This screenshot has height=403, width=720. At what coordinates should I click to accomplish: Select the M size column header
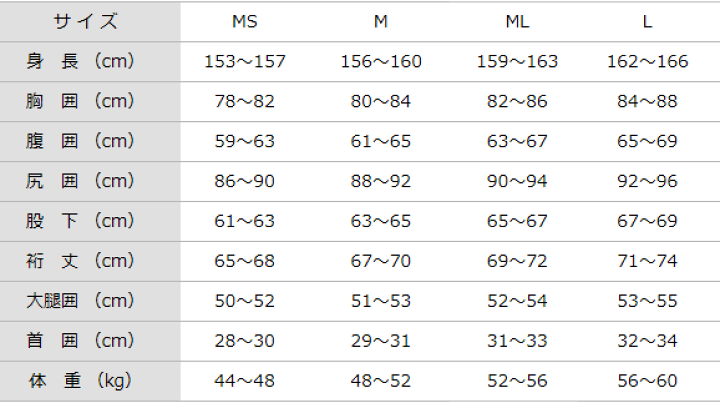380,21
